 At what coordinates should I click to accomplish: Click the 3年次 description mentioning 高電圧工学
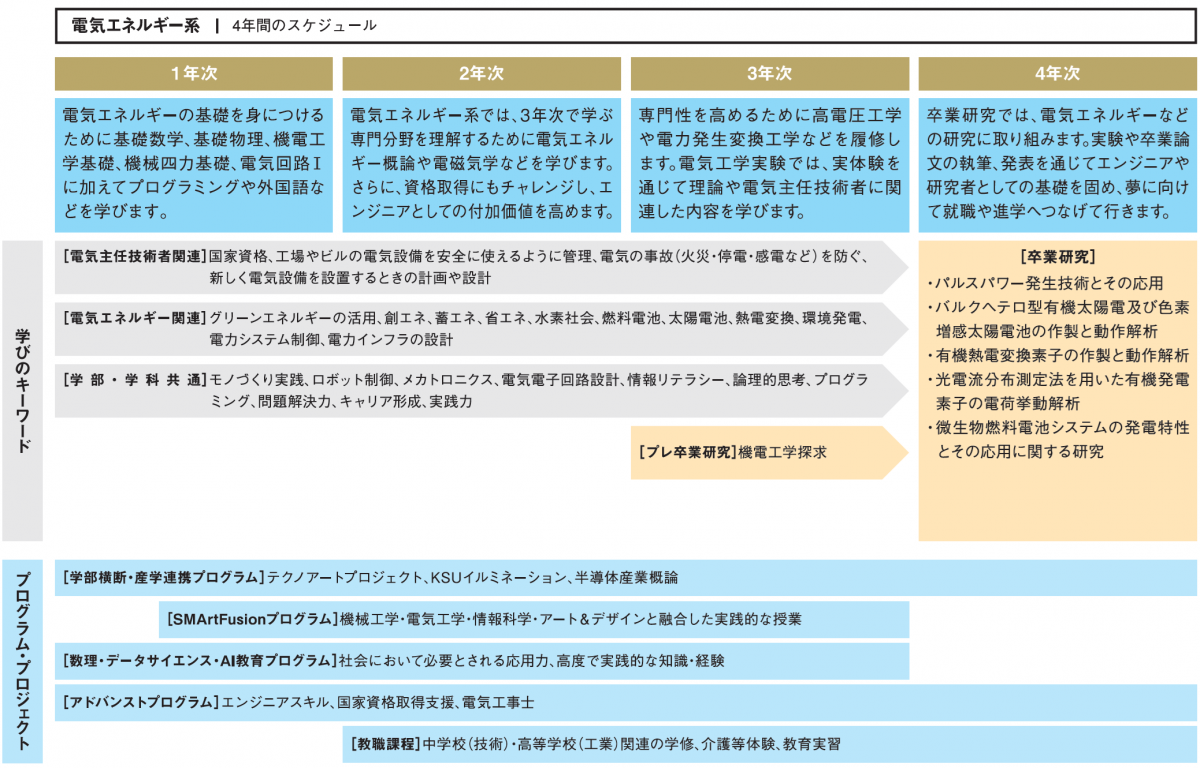[x=770, y=163]
